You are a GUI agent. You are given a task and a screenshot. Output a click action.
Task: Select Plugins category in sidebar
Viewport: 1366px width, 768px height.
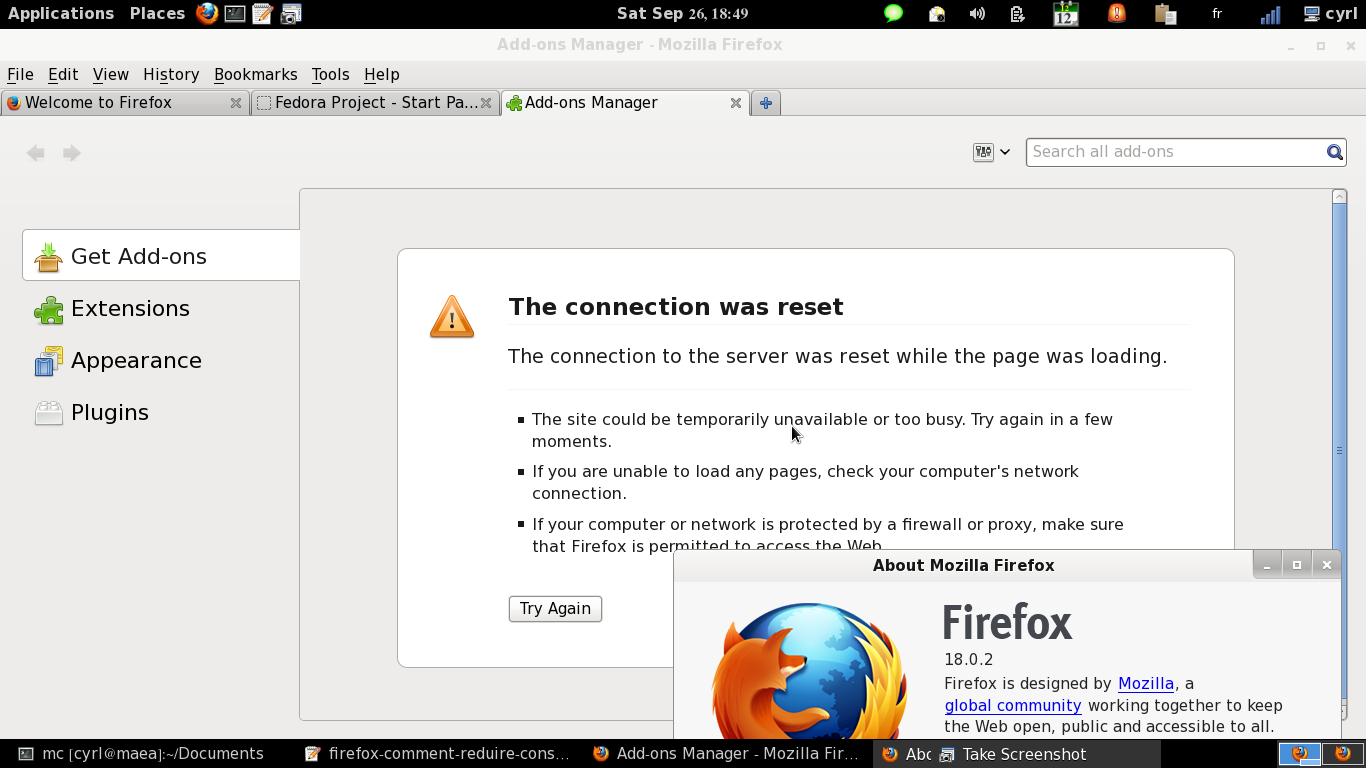[x=109, y=413]
